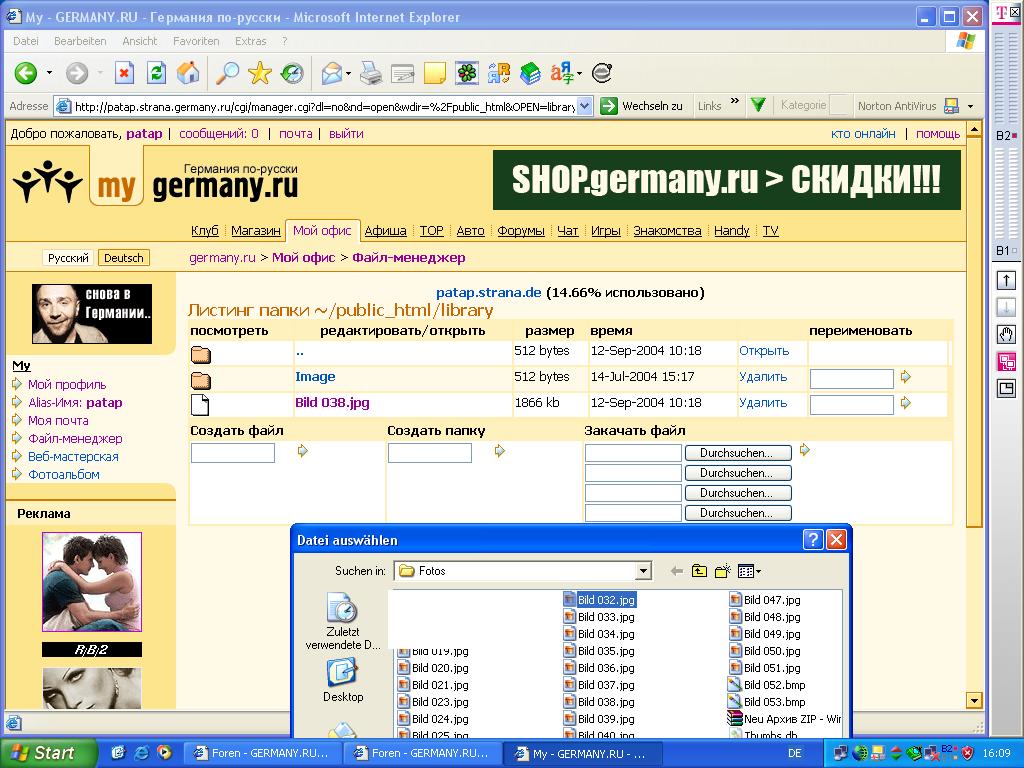This screenshot has width=1024, height=768.
Task: Confirm rename arrow for Bild 038.jpg row
Action: [x=906, y=403]
